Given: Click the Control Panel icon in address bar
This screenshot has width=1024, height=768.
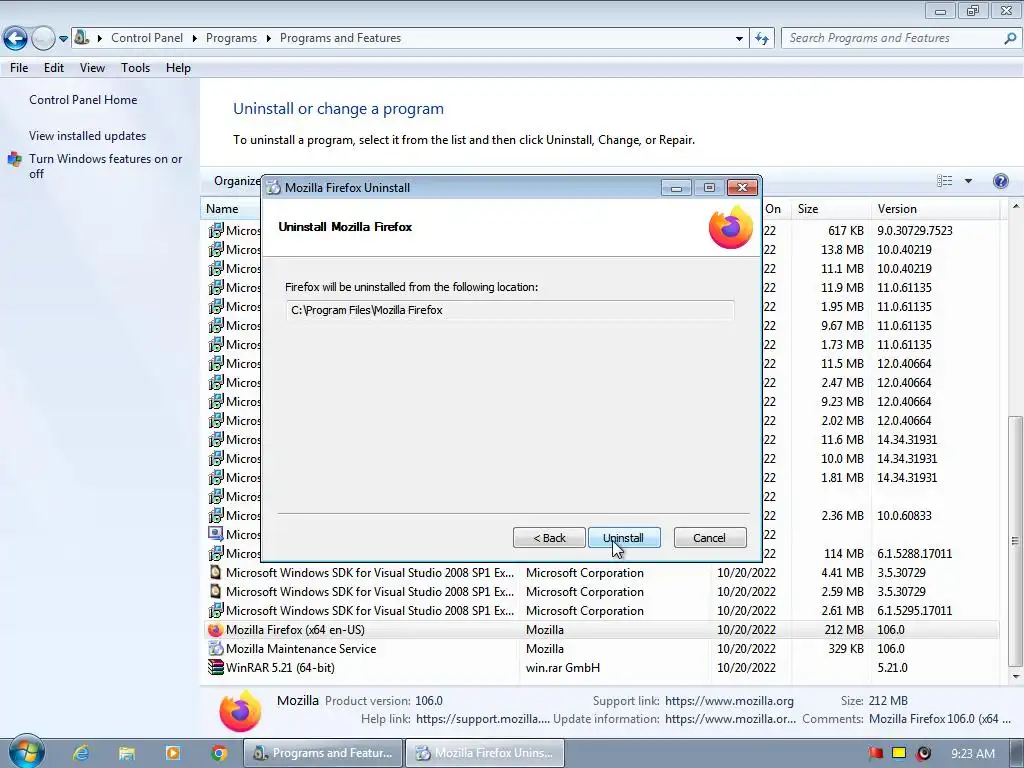Looking at the screenshot, I should pyautogui.click(x=81, y=37).
